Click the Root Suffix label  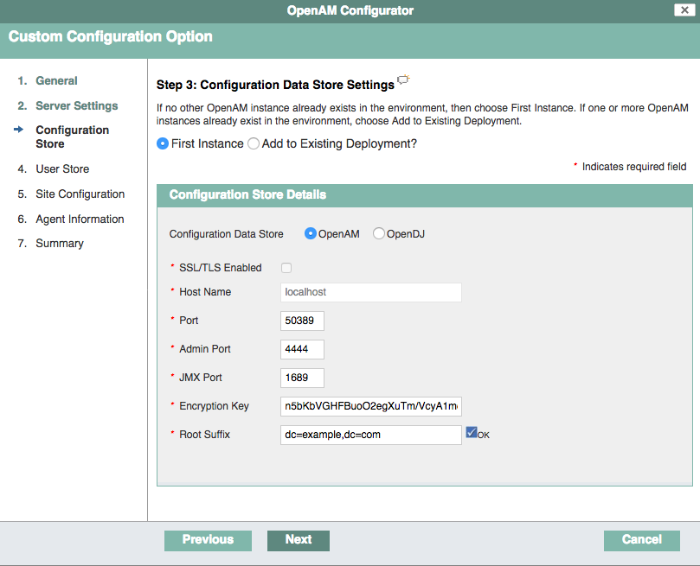point(204,434)
